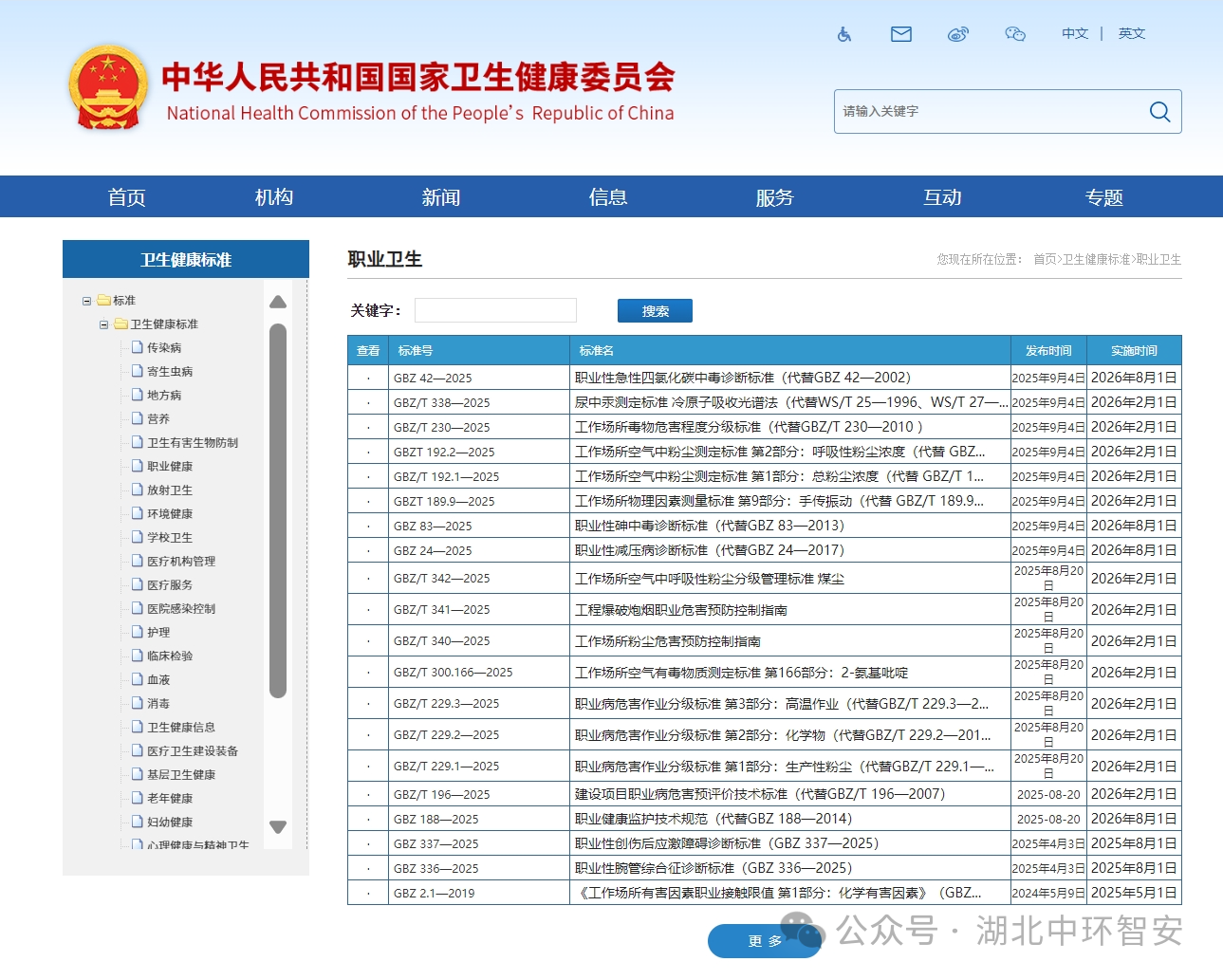Switch language to 英文
1223x980 pixels.
point(1131,34)
